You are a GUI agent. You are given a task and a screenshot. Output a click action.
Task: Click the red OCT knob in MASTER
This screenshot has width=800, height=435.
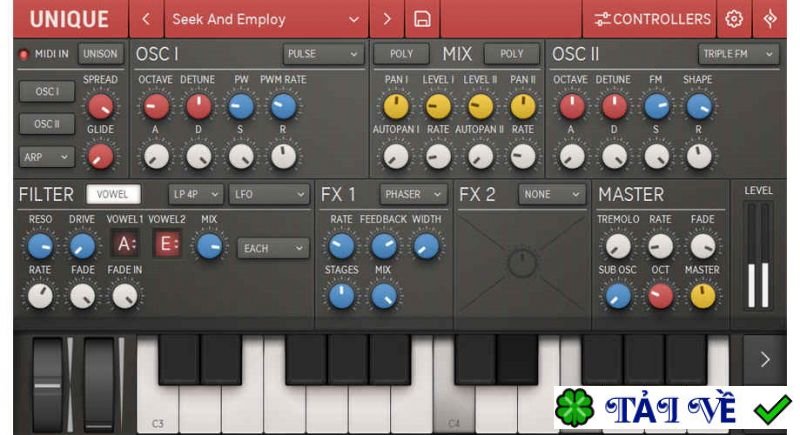[660, 296]
